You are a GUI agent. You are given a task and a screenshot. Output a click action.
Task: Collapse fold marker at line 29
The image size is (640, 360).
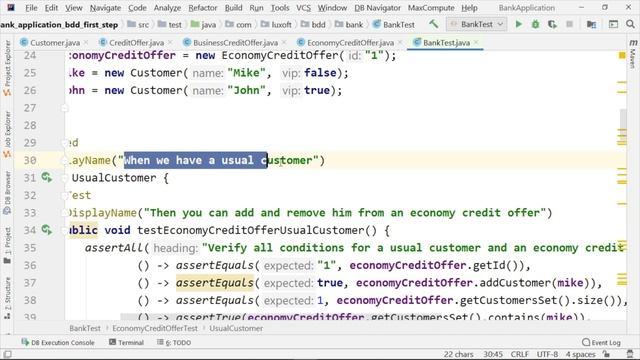pyautogui.click(x=64, y=143)
